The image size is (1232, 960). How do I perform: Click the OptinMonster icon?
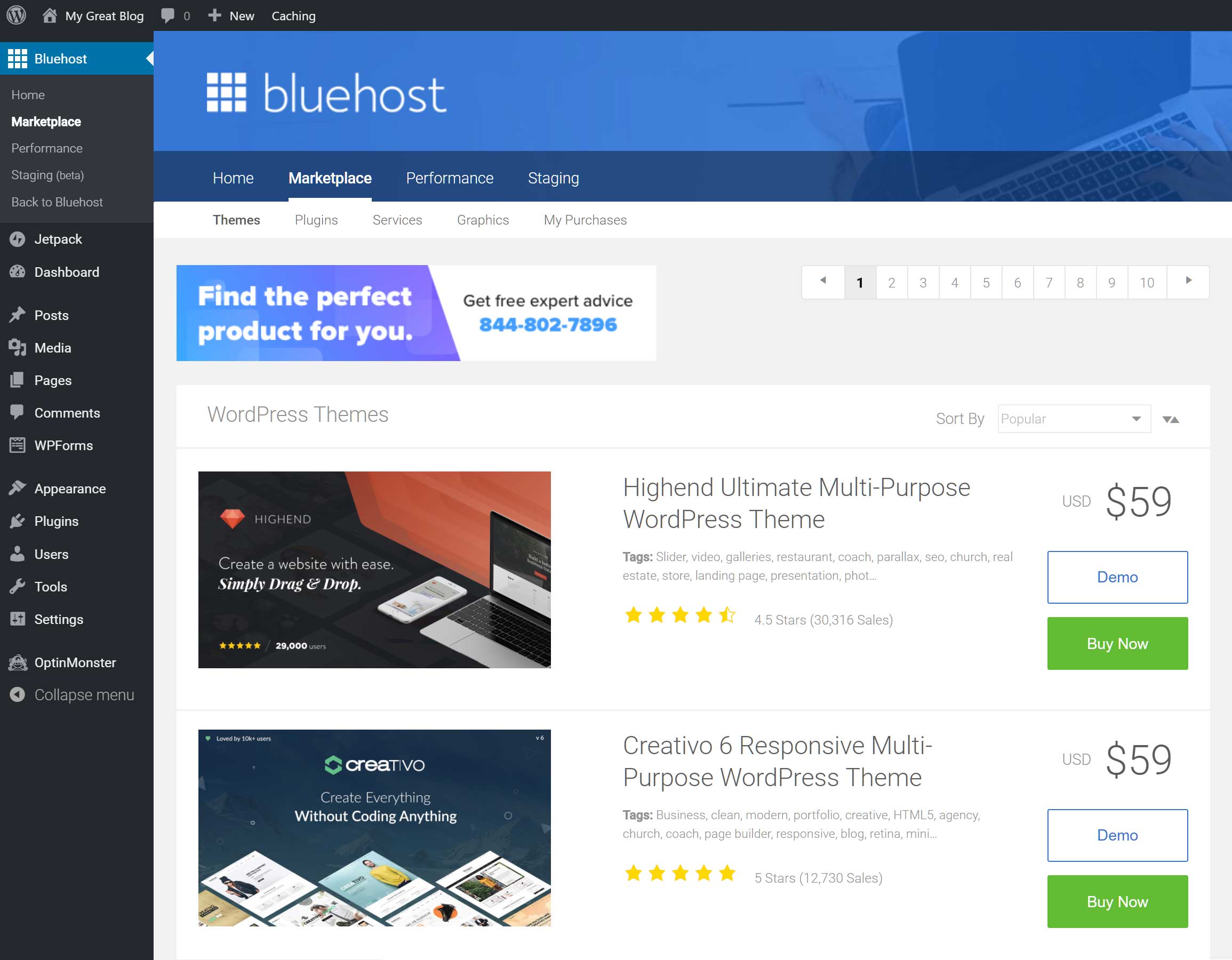(x=18, y=663)
